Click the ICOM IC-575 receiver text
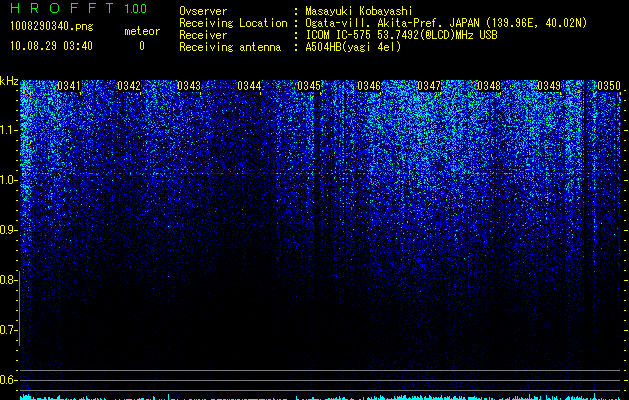 401,35
